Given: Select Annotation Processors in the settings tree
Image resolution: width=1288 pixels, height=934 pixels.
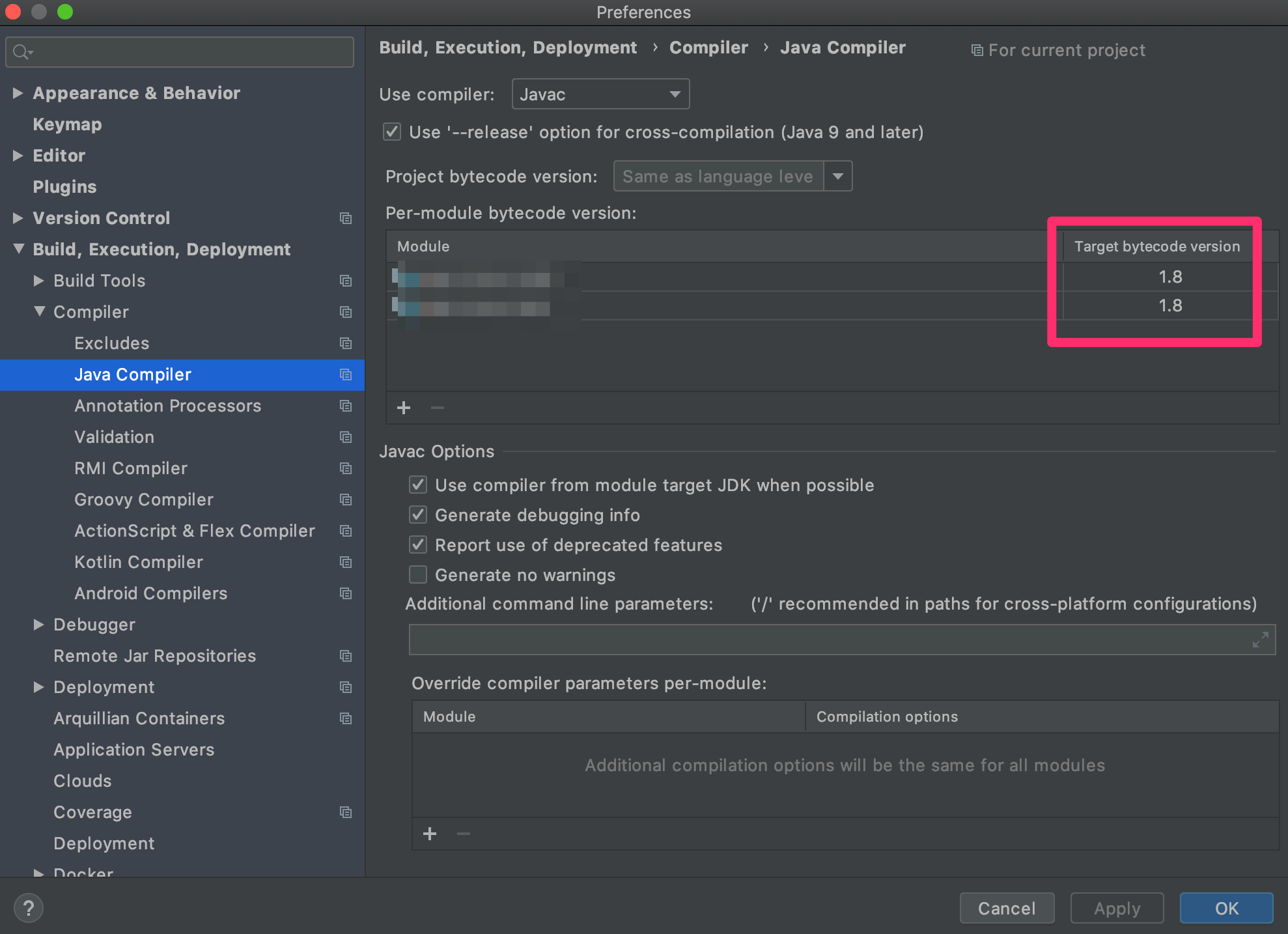Looking at the screenshot, I should click(167, 406).
